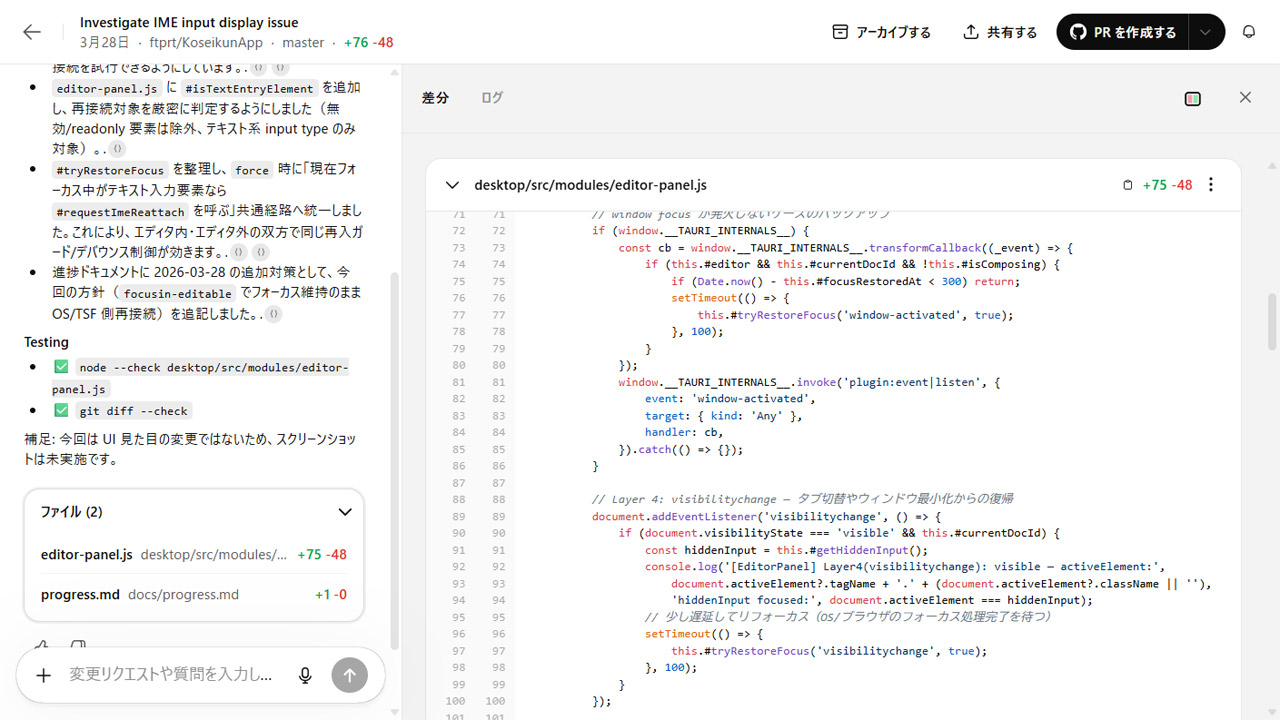
Task: Collapse the editor-panel.js diff section
Action: 452,185
